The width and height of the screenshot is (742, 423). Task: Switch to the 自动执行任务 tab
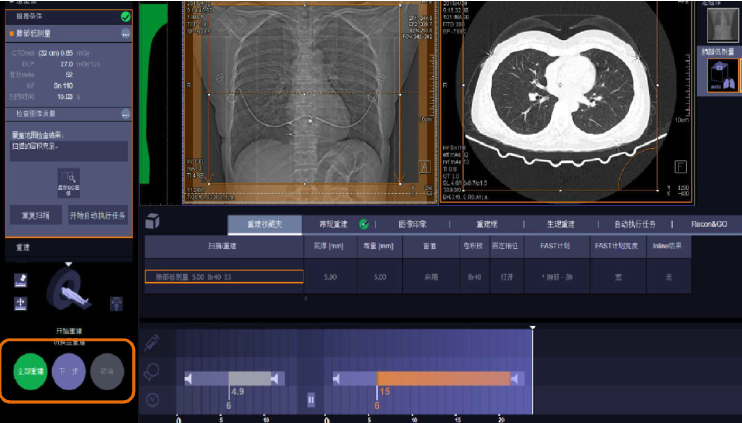(635, 224)
